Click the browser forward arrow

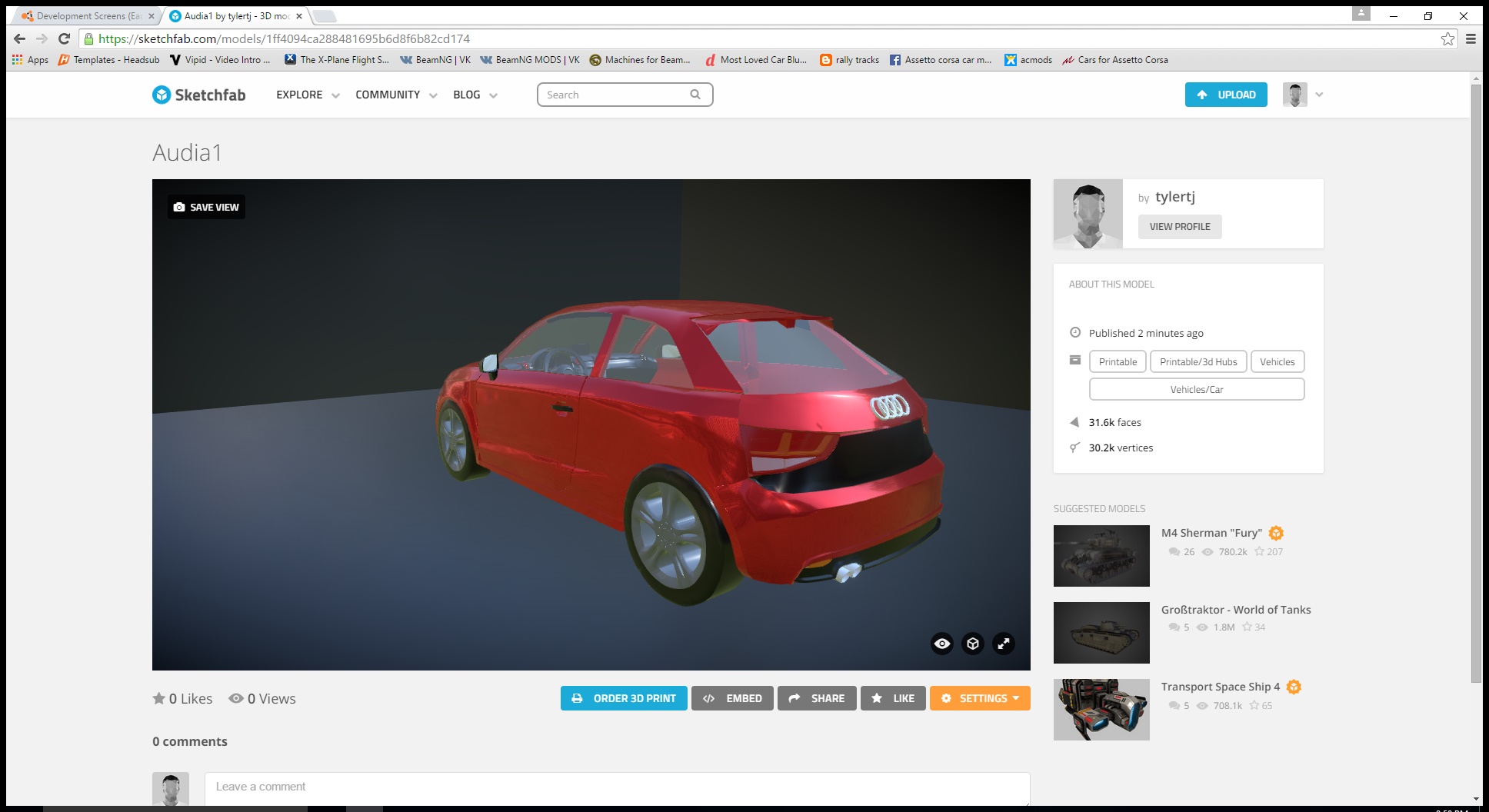pyautogui.click(x=42, y=38)
